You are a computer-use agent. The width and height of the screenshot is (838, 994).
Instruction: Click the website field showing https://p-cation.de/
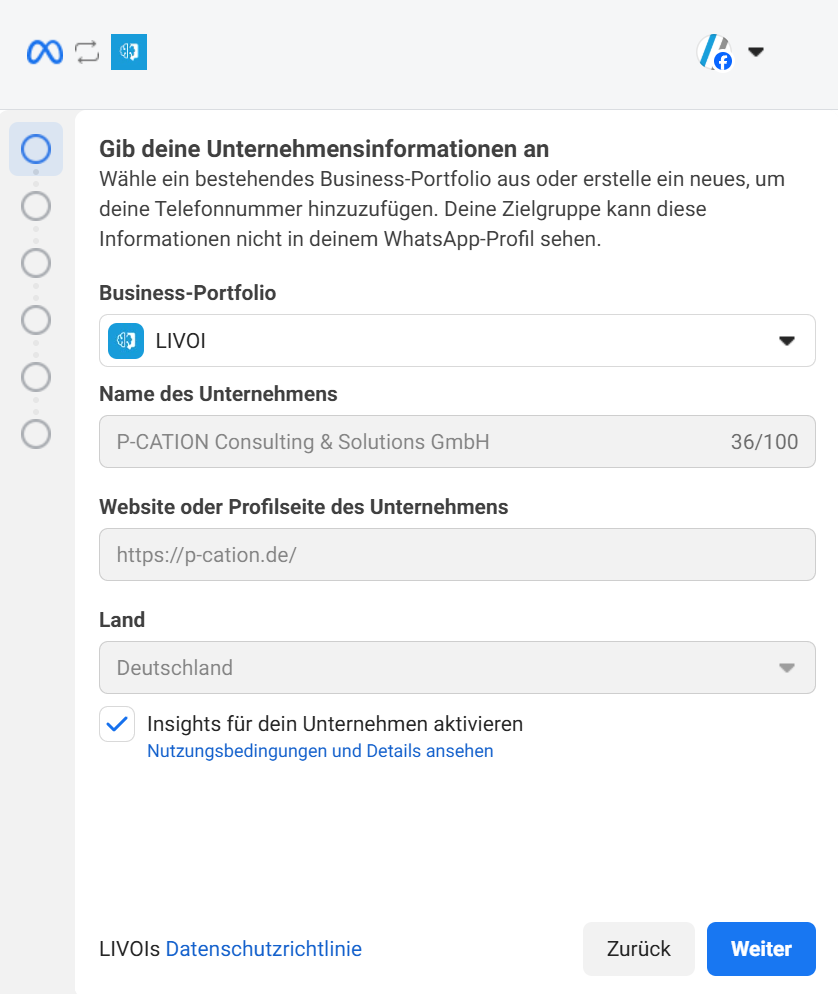(400, 554)
